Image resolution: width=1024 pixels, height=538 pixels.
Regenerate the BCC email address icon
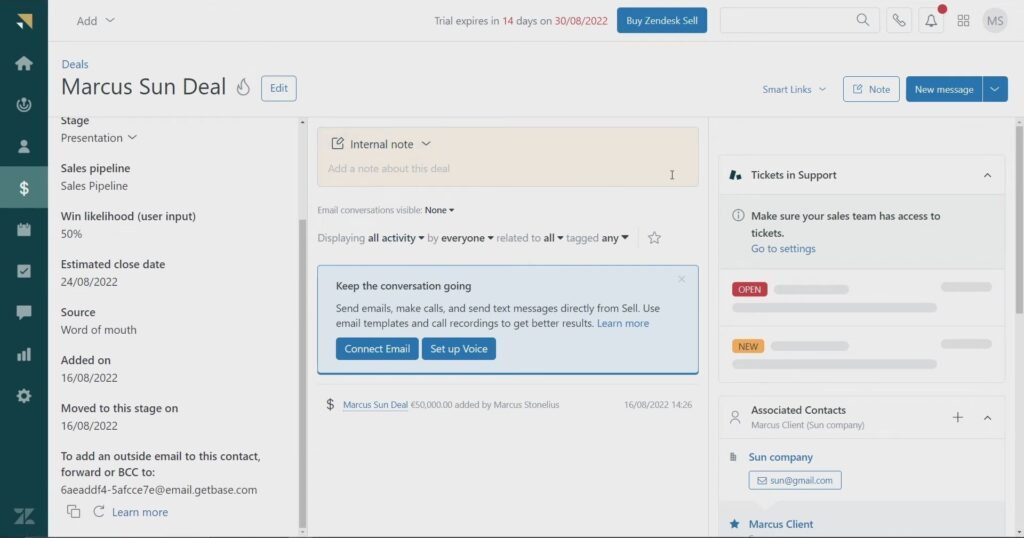point(99,511)
